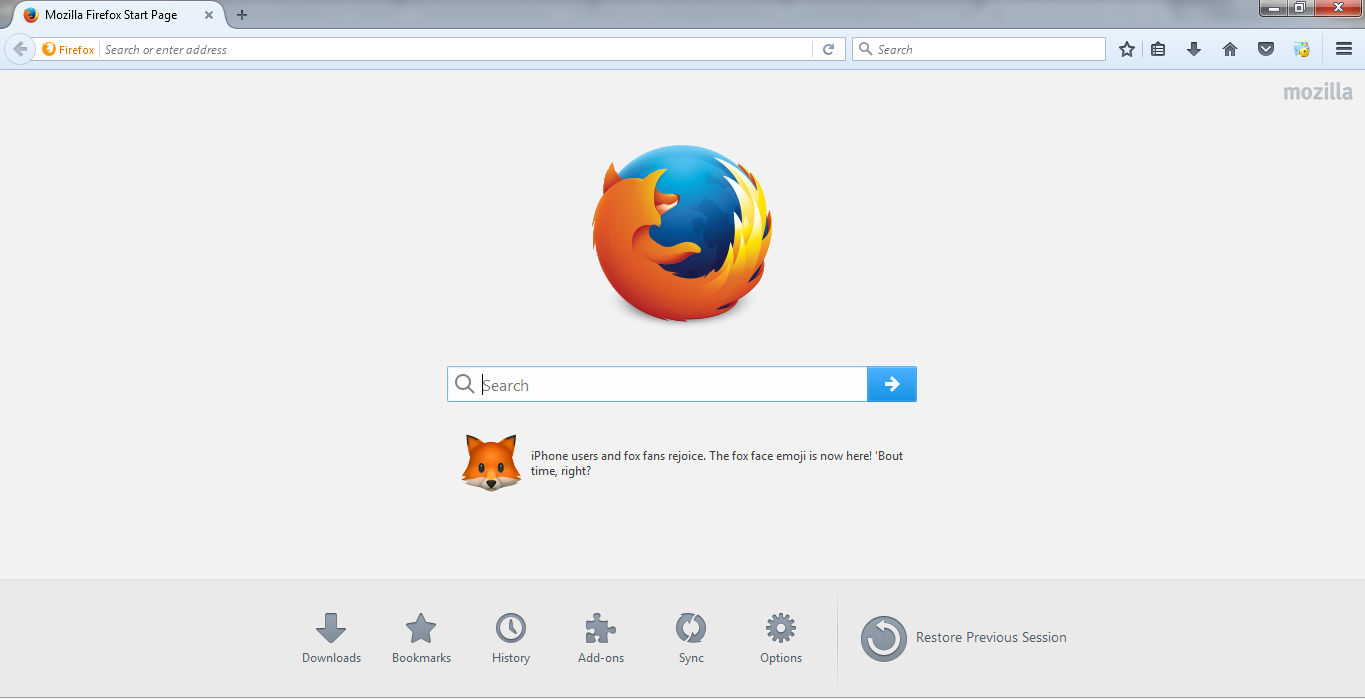This screenshot has height=699, width=1365.
Task: Go to home page via house icon
Action: pos(1229,48)
